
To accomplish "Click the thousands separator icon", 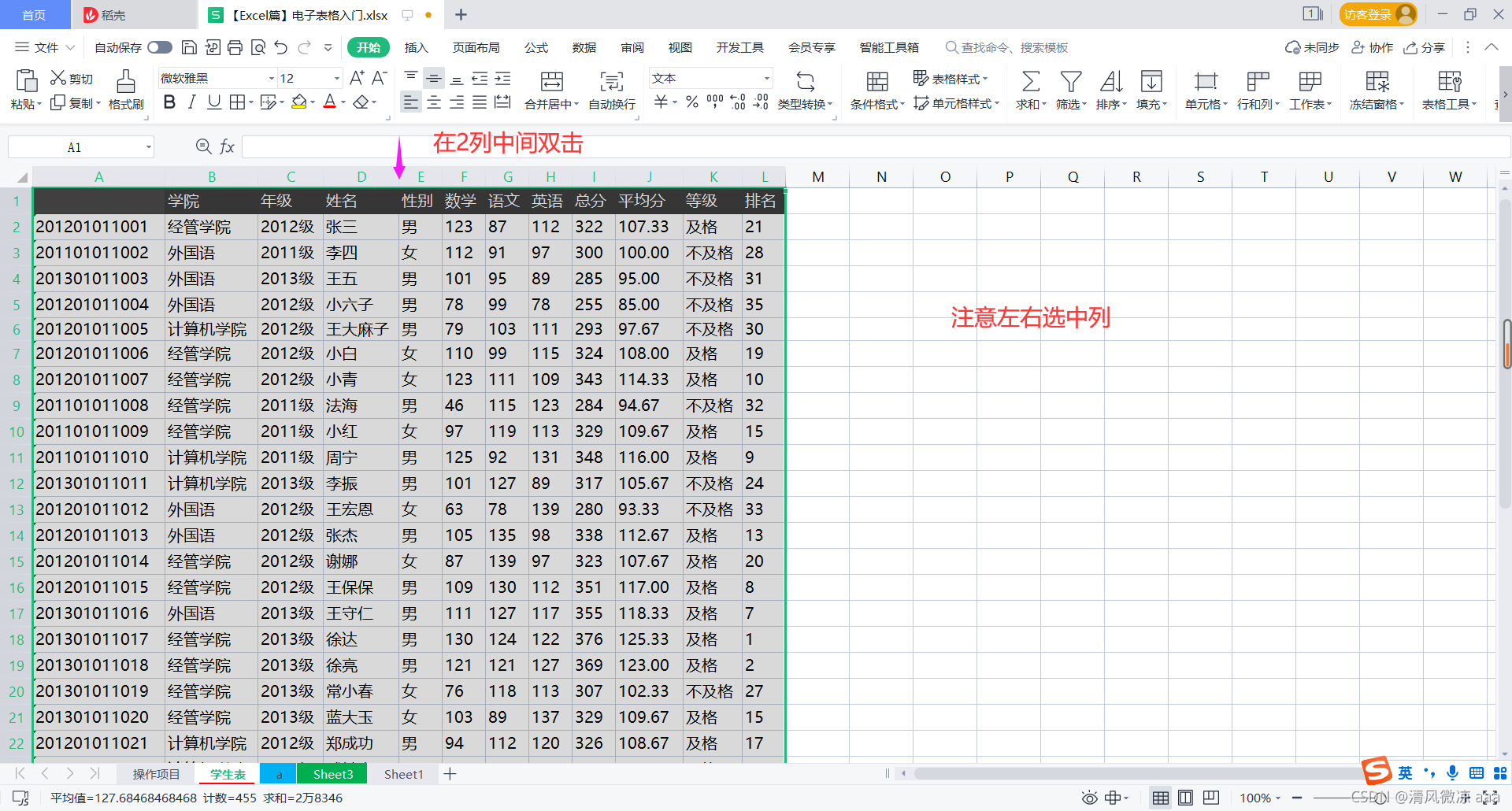I will click(715, 102).
